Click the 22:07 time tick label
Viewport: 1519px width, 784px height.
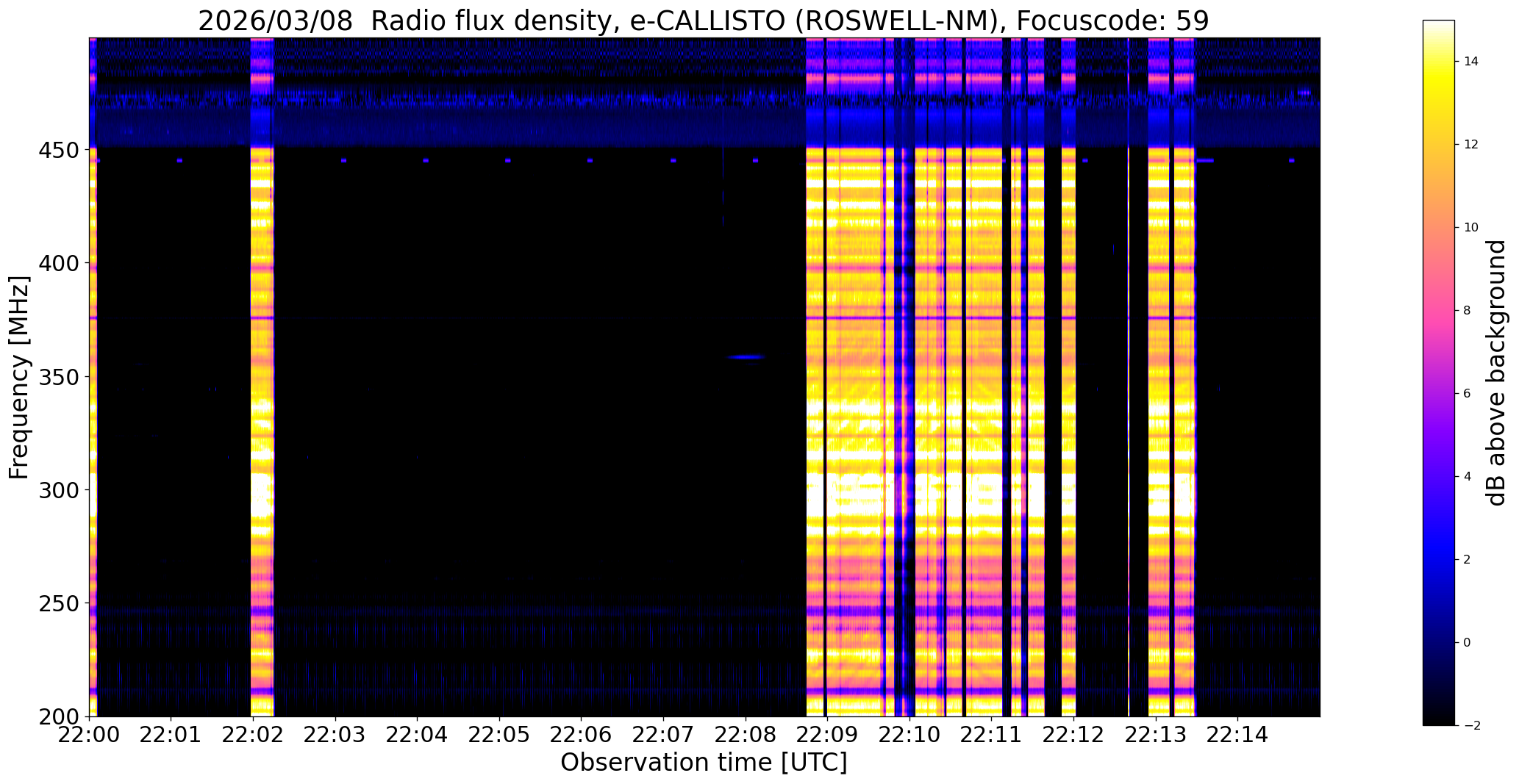(x=664, y=733)
